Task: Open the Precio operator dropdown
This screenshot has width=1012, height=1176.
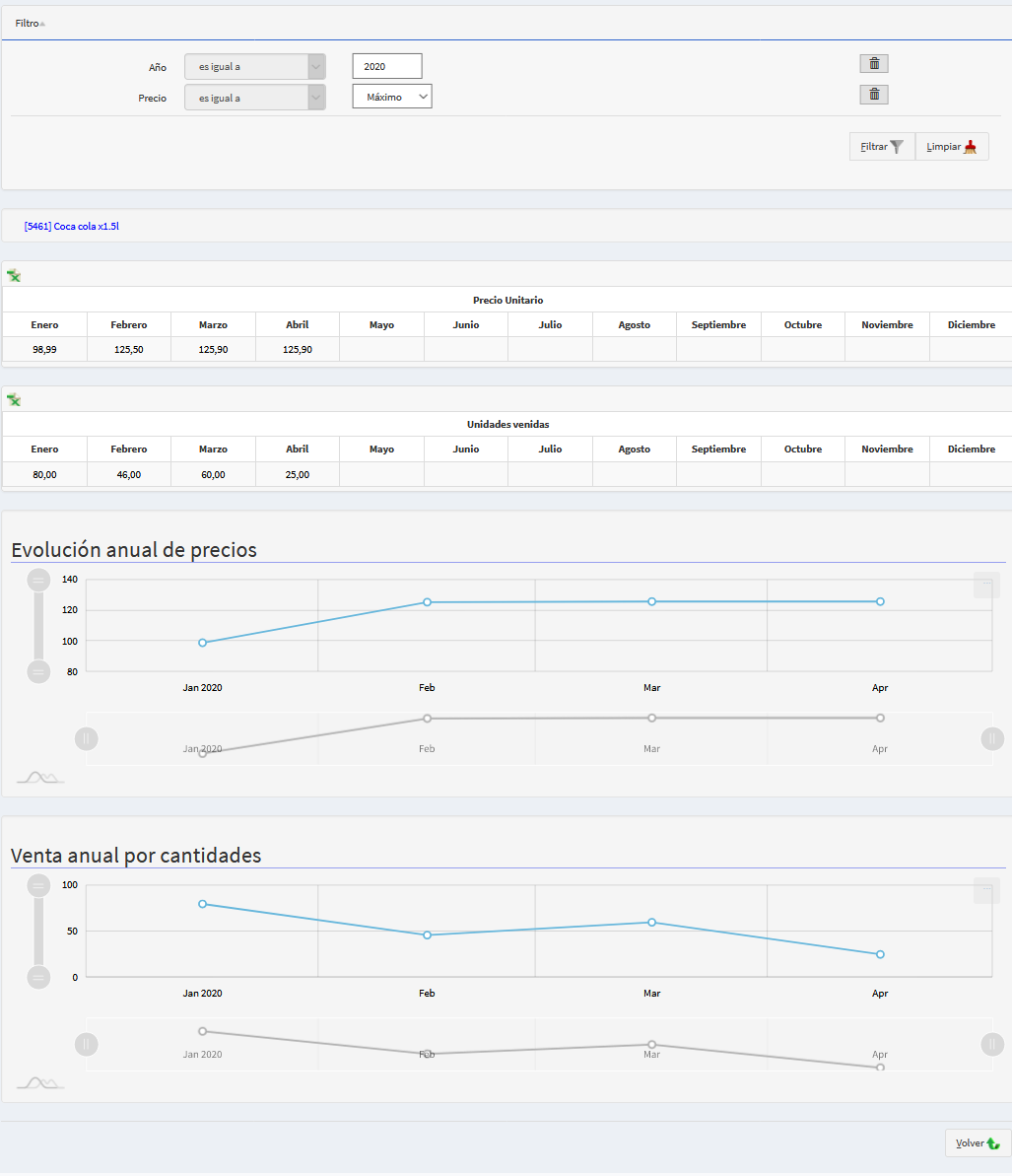Action: pyautogui.click(x=254, y=98)
